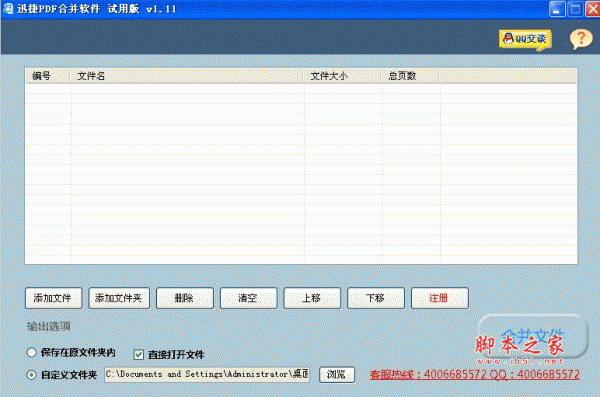This screenshot has height=397, width=600.
Task: Click the 浏览 browse button
Action: pos(337,374)
